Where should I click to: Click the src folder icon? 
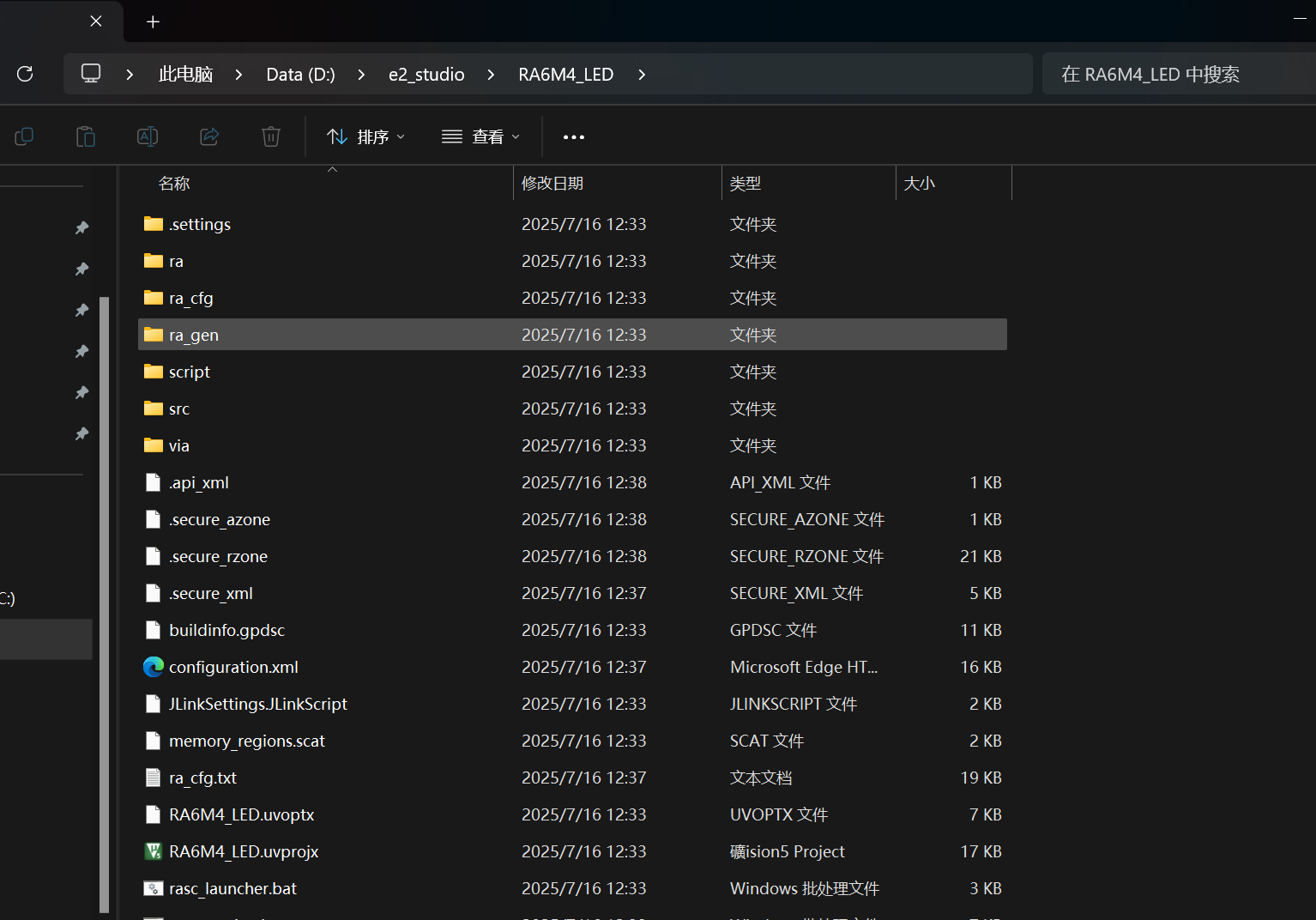coord(154,409)
